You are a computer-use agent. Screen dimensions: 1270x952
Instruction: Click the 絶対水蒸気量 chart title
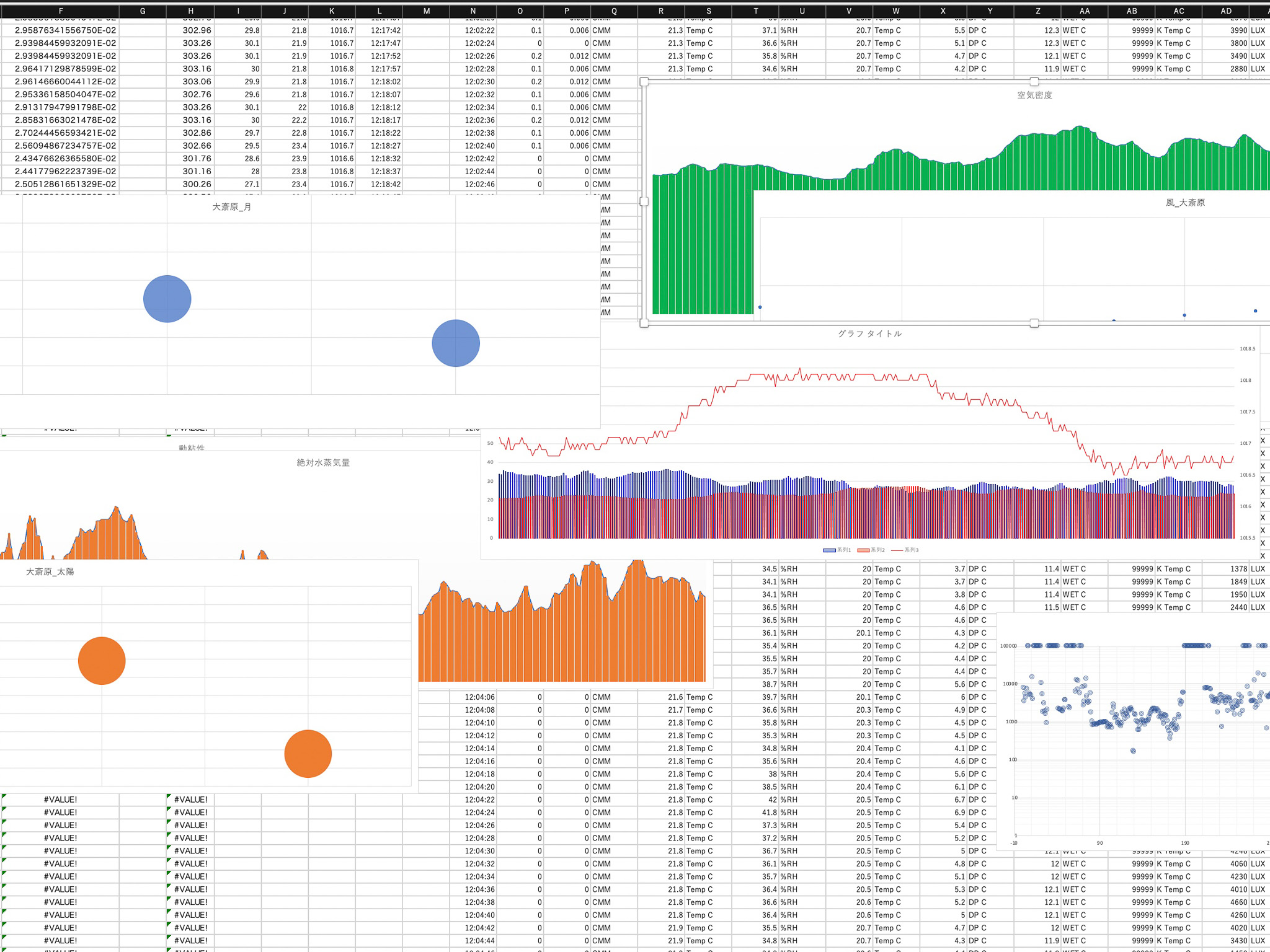pyautogui.click(x=323, y=462)
